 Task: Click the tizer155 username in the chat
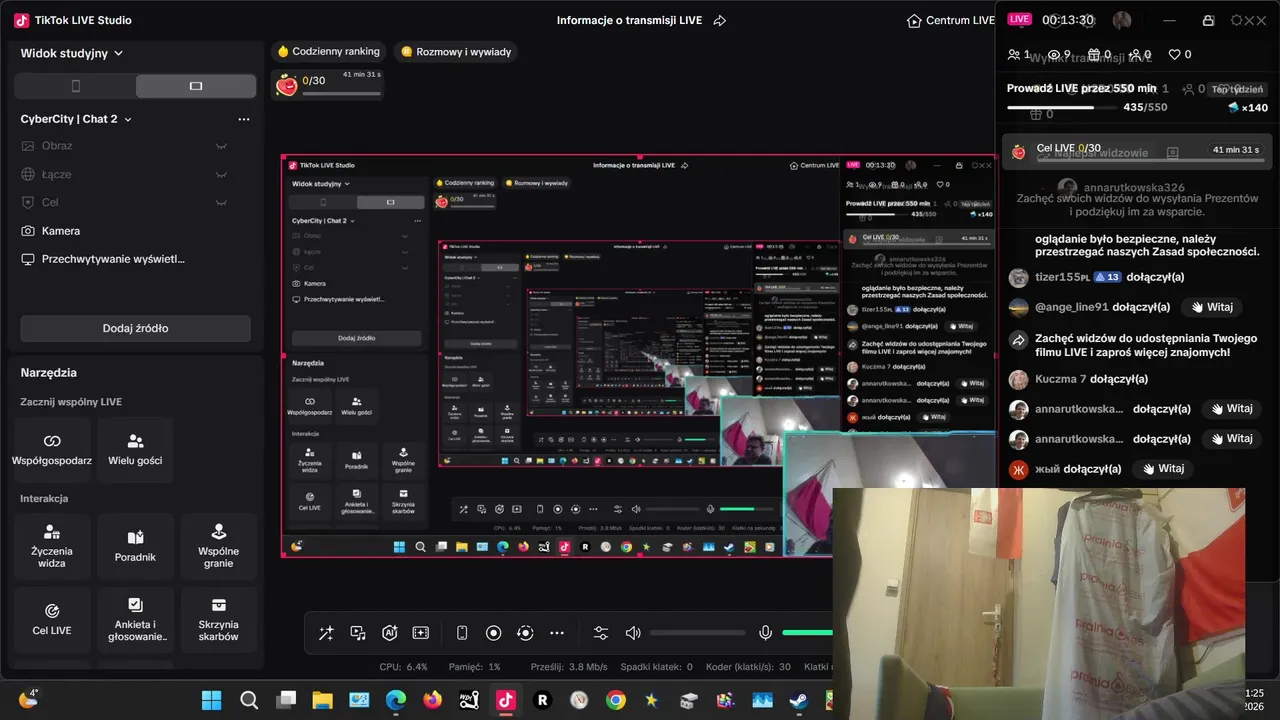click(1062, 277)
